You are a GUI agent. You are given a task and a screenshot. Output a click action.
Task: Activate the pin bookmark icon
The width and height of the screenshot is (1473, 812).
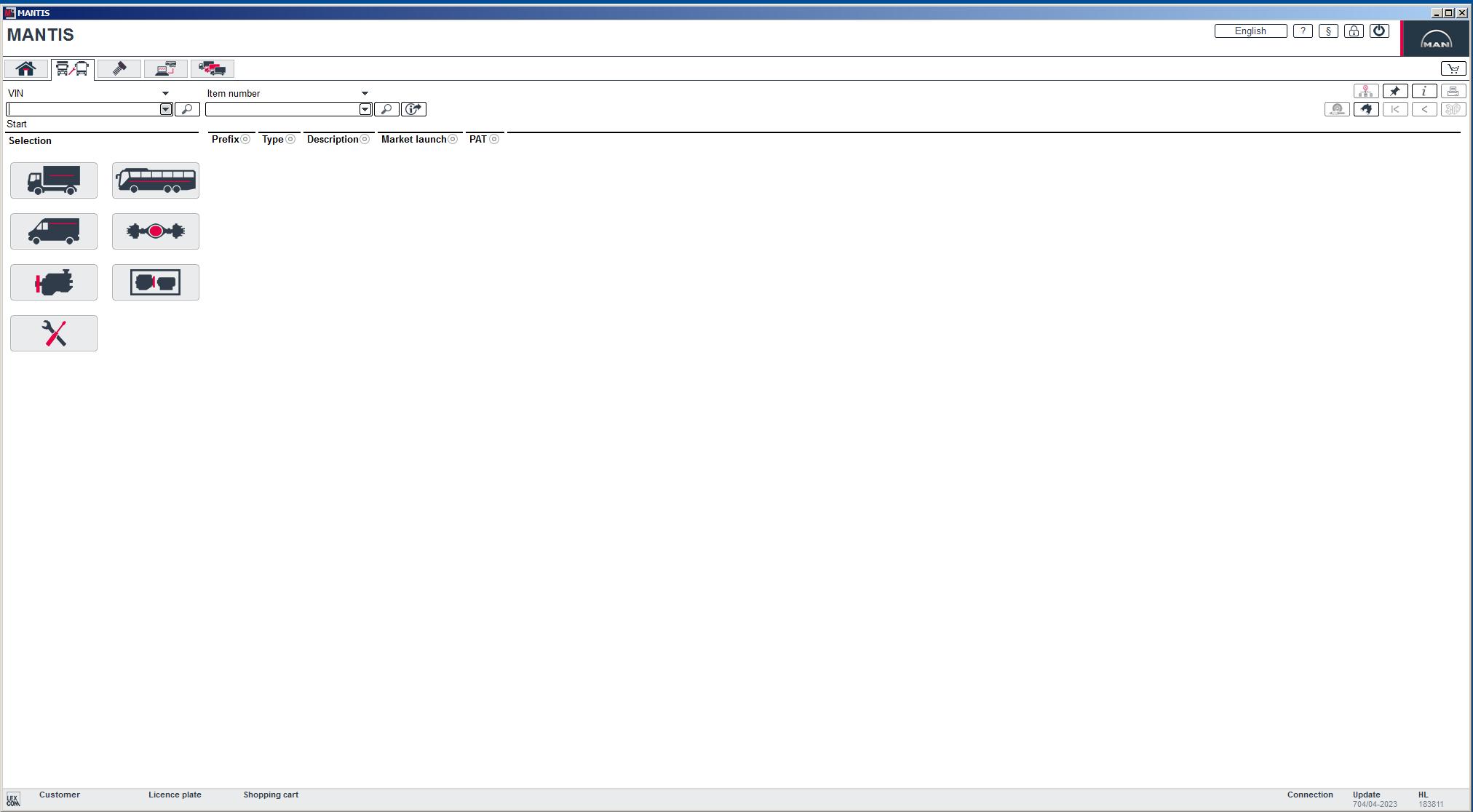click(1394, 90)
